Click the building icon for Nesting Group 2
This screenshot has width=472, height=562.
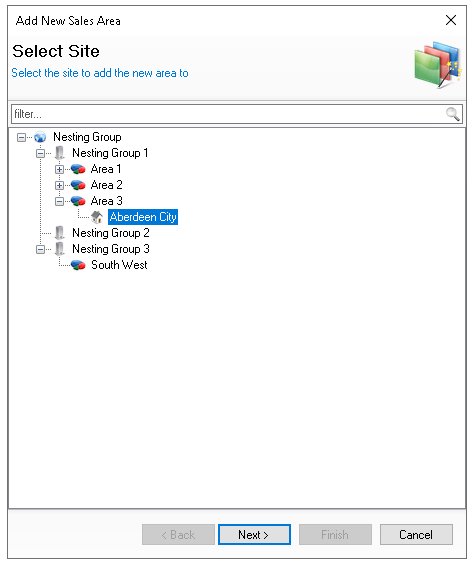coord(59,233)
